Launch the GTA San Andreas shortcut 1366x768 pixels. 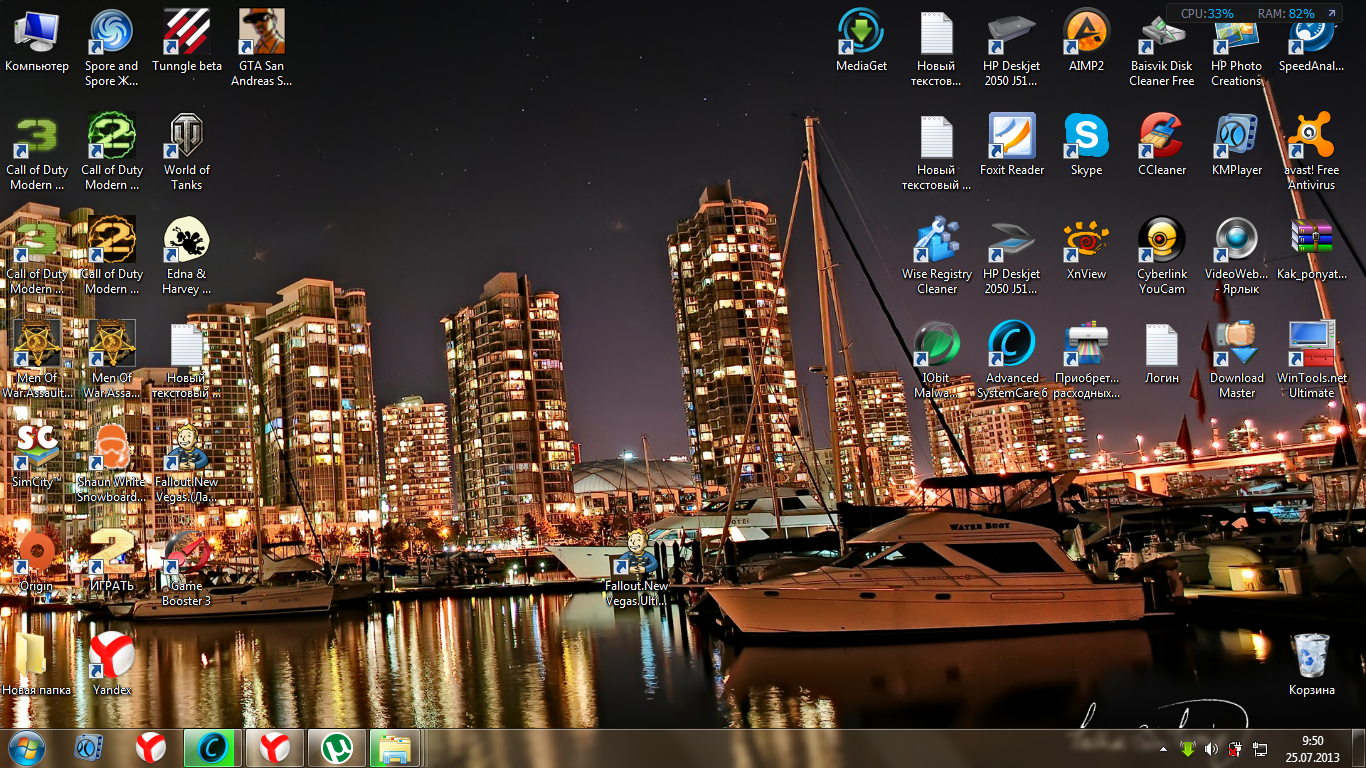(x=261, y=33)
